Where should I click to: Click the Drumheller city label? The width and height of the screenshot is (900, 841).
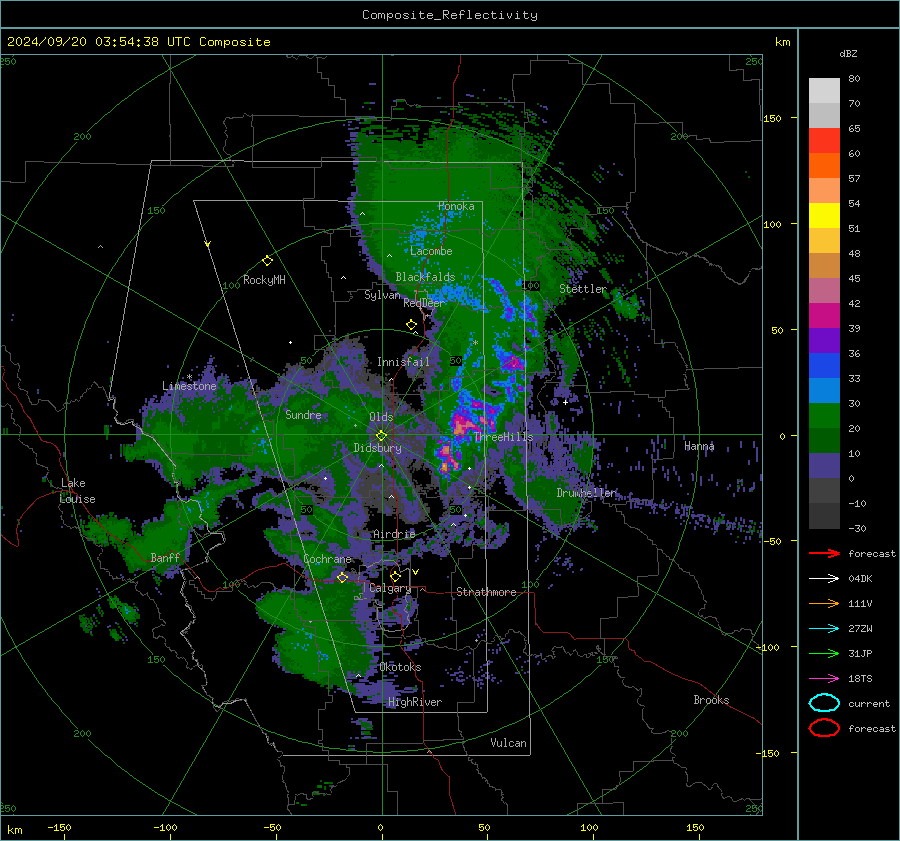(x=587, y=493)
